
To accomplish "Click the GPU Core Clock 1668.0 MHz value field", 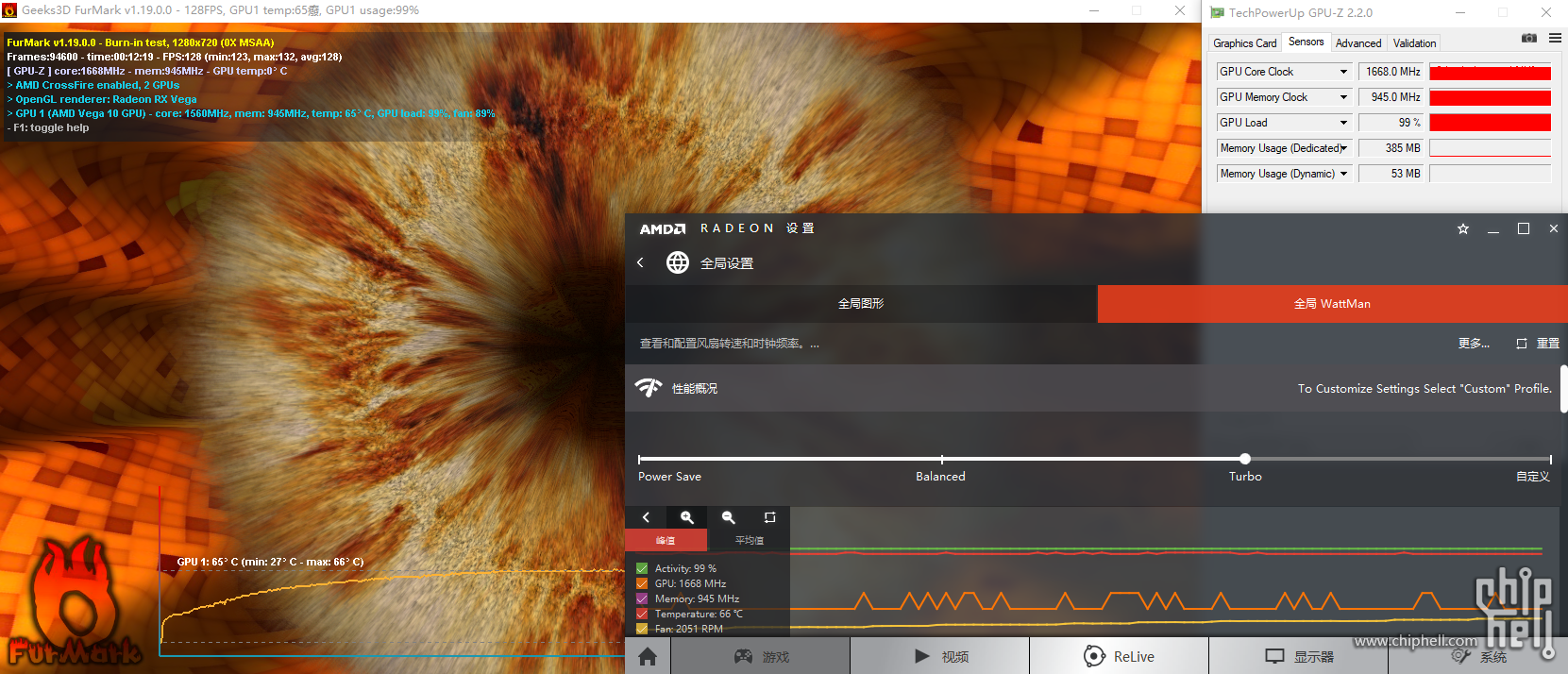I will [1391, 72].
